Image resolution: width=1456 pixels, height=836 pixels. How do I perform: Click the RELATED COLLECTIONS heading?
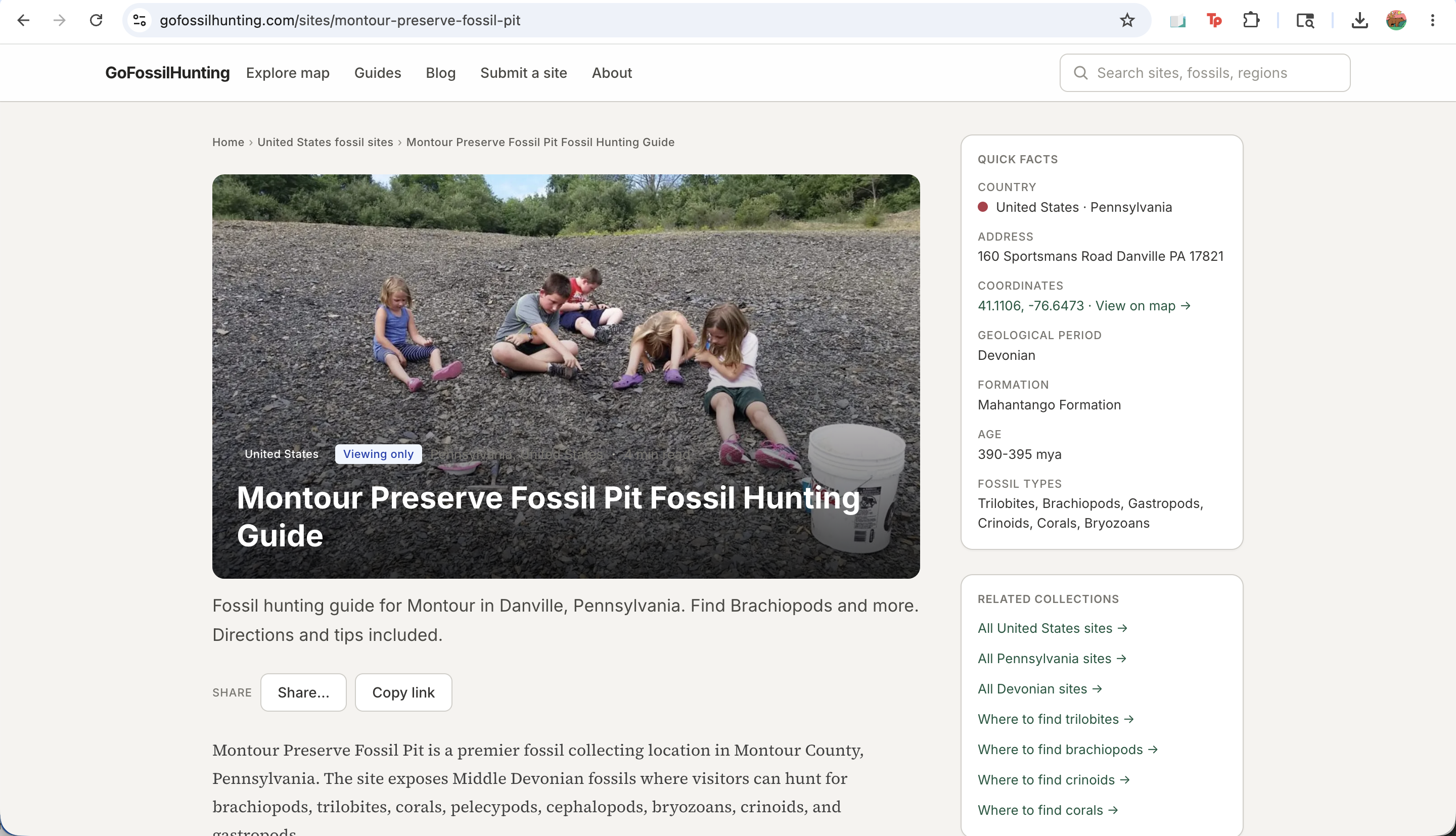click(1048, 599)
